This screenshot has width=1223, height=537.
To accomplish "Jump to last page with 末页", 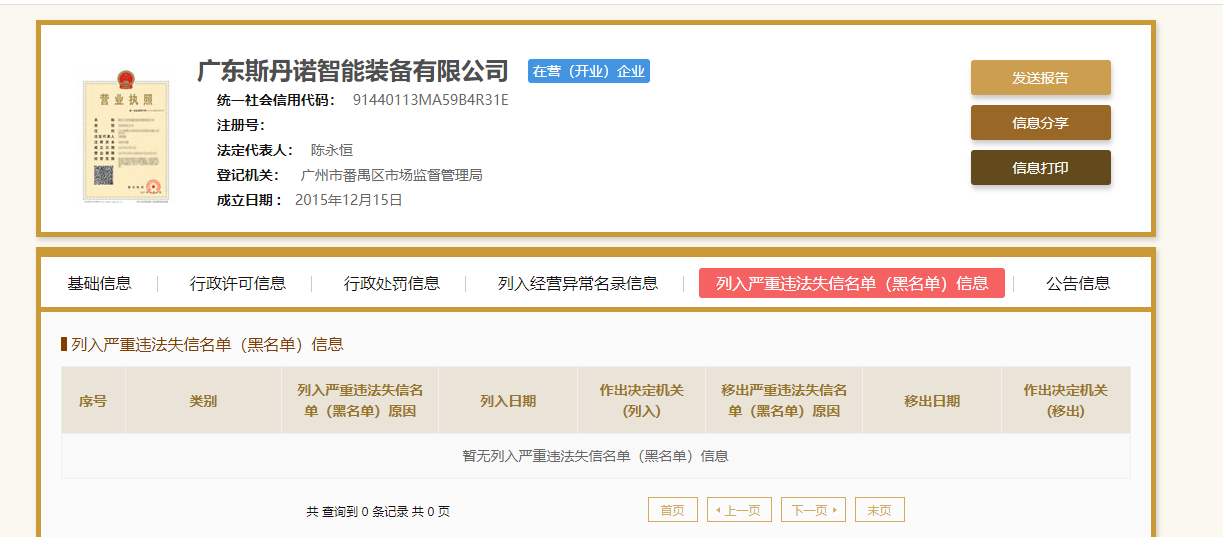I will click(880, 510).
